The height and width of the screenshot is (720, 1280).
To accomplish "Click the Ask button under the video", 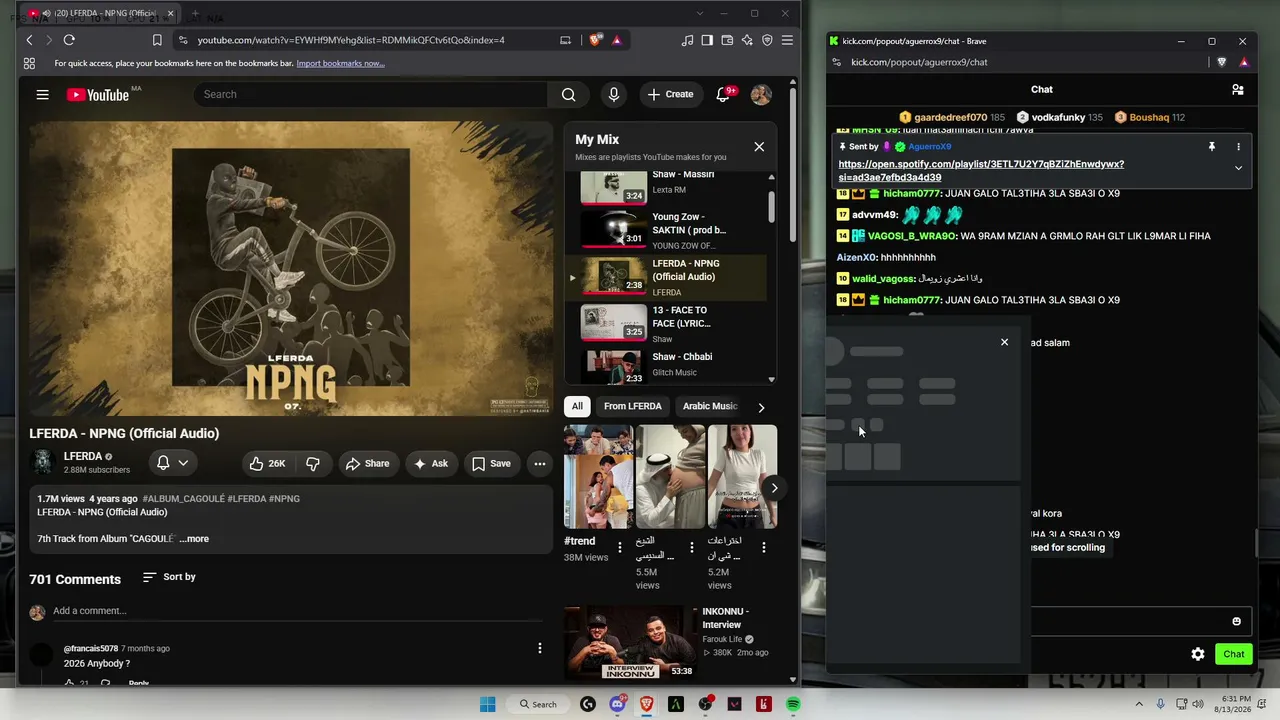I will coord(430,463).
